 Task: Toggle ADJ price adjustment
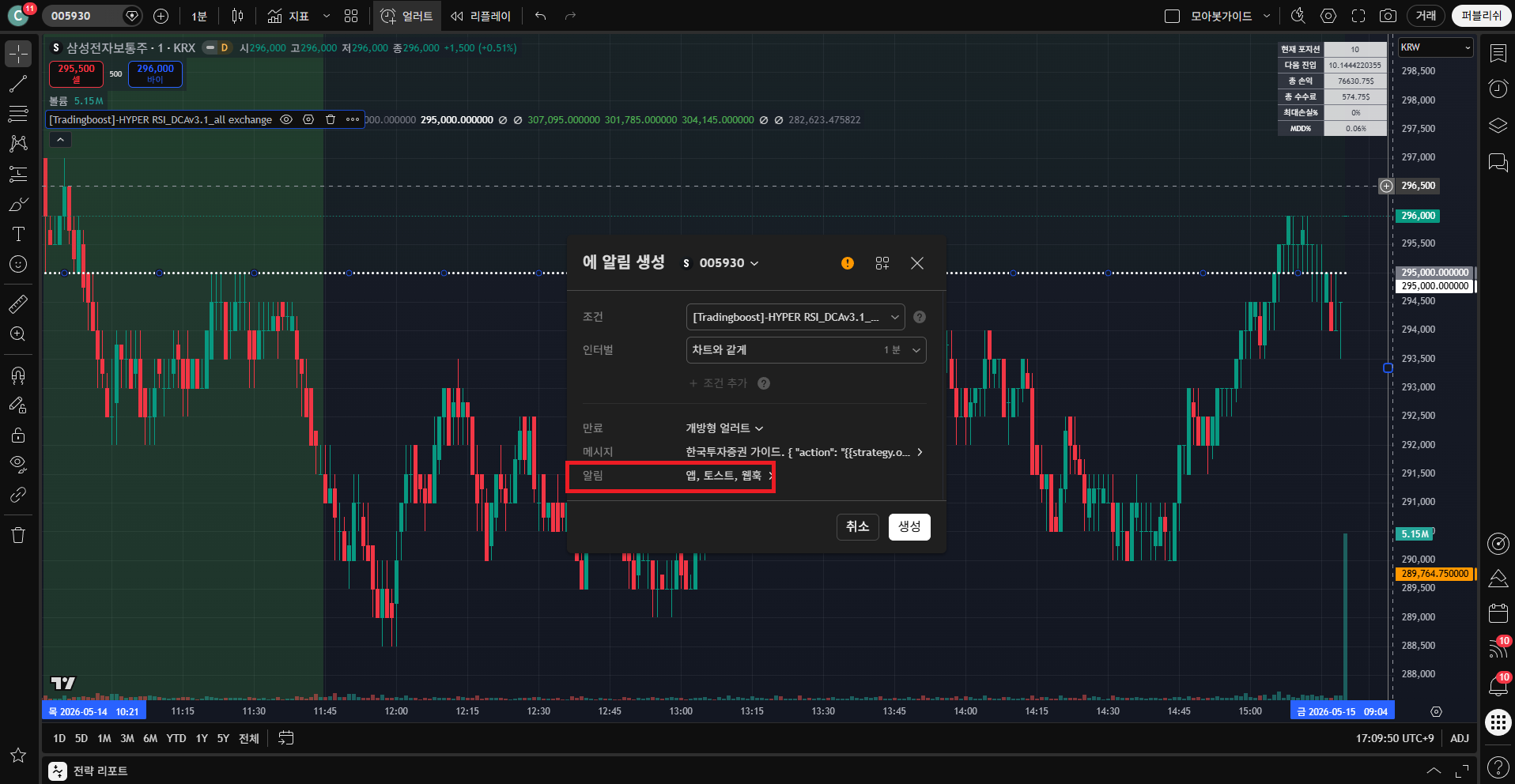click(1460, 738)
